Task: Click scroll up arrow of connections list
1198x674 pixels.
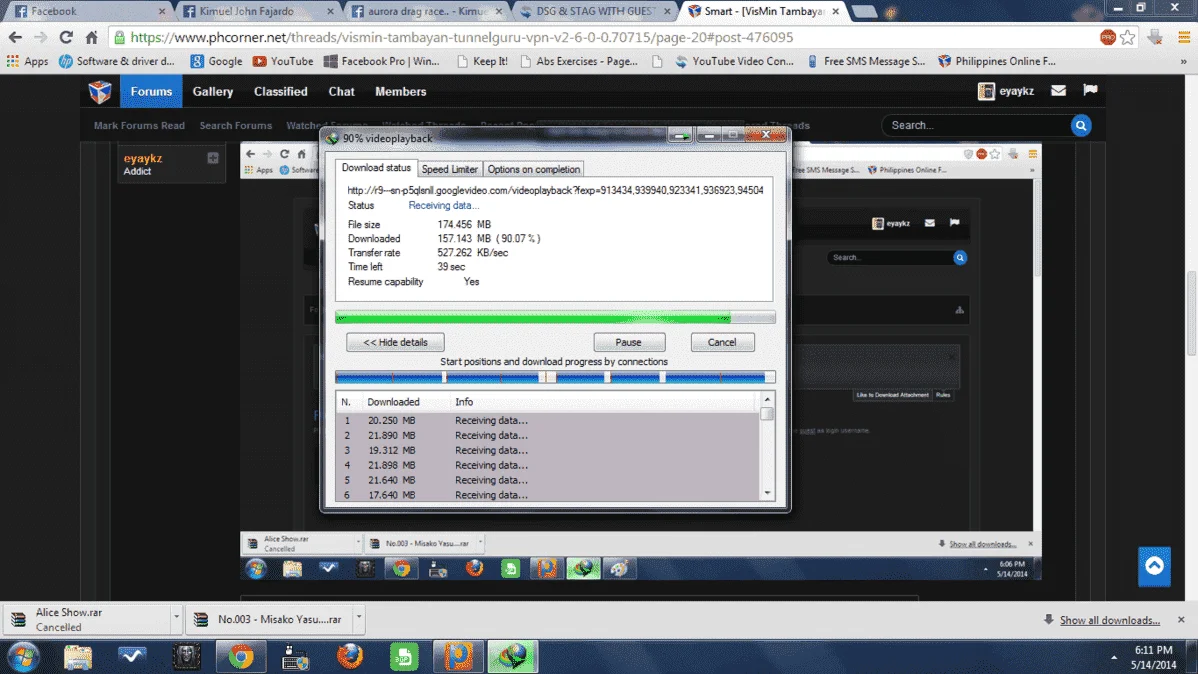Action: click(767, 400)
